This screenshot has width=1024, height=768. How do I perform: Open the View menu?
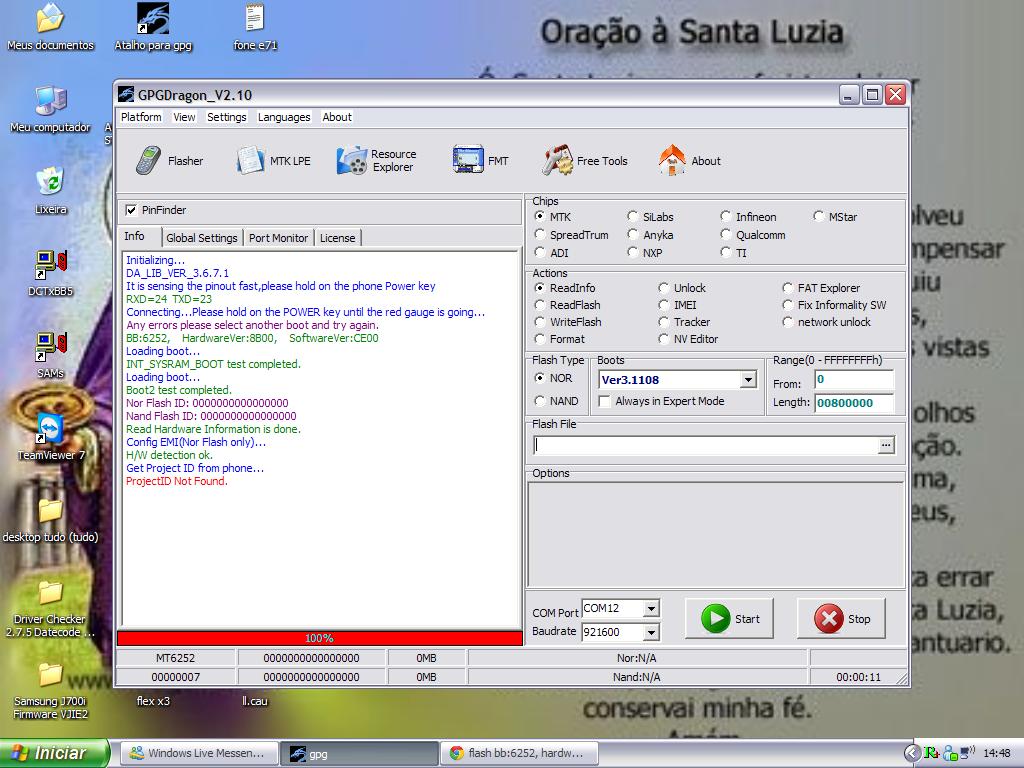[184, 117]
